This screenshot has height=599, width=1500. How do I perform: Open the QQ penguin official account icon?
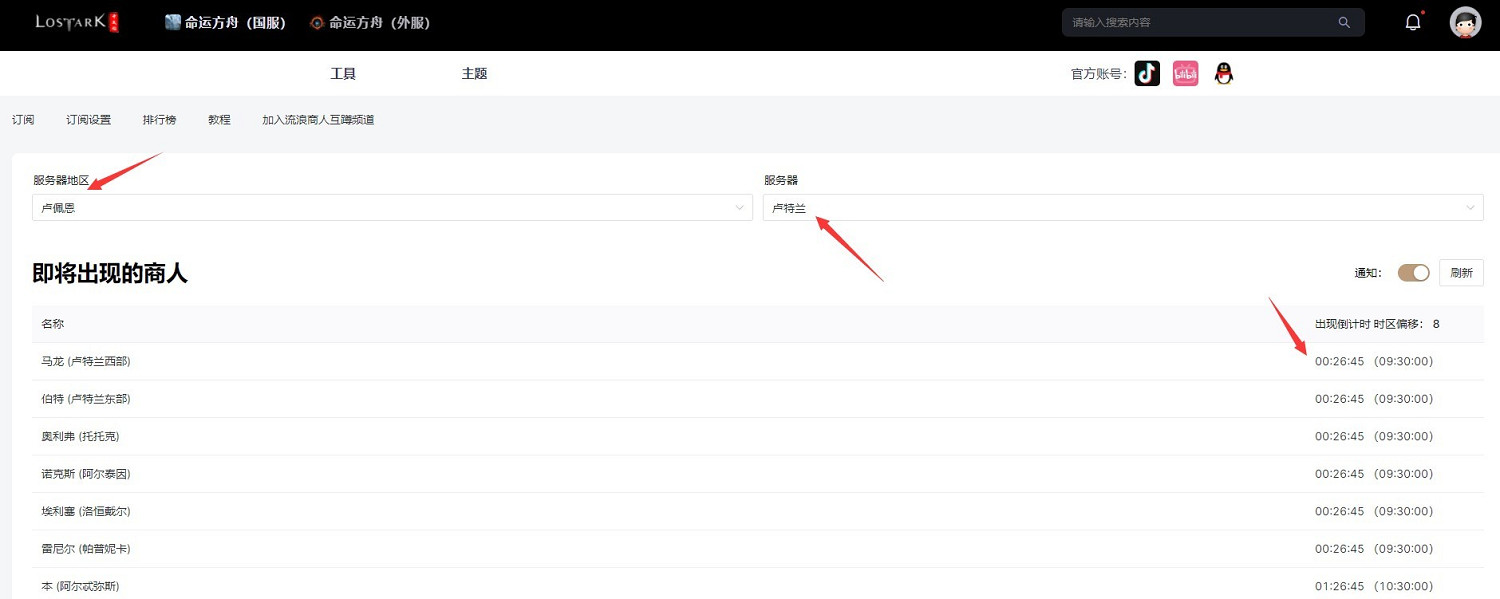point(1223,73)
